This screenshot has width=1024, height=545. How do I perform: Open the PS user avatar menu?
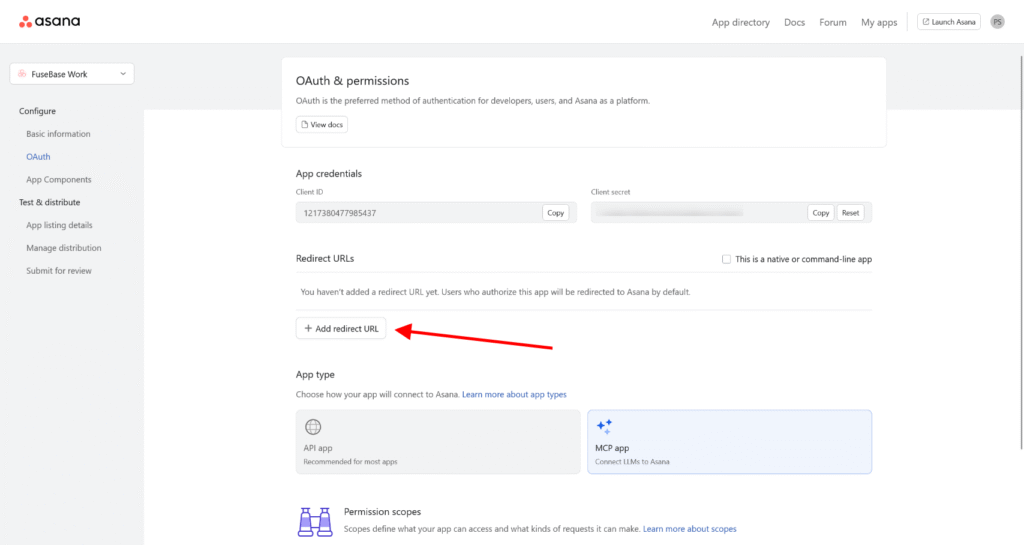coord(997,22)
